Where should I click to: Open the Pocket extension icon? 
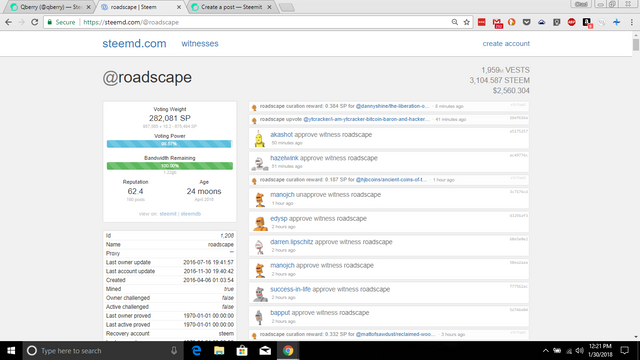click(x=527, y=22)
